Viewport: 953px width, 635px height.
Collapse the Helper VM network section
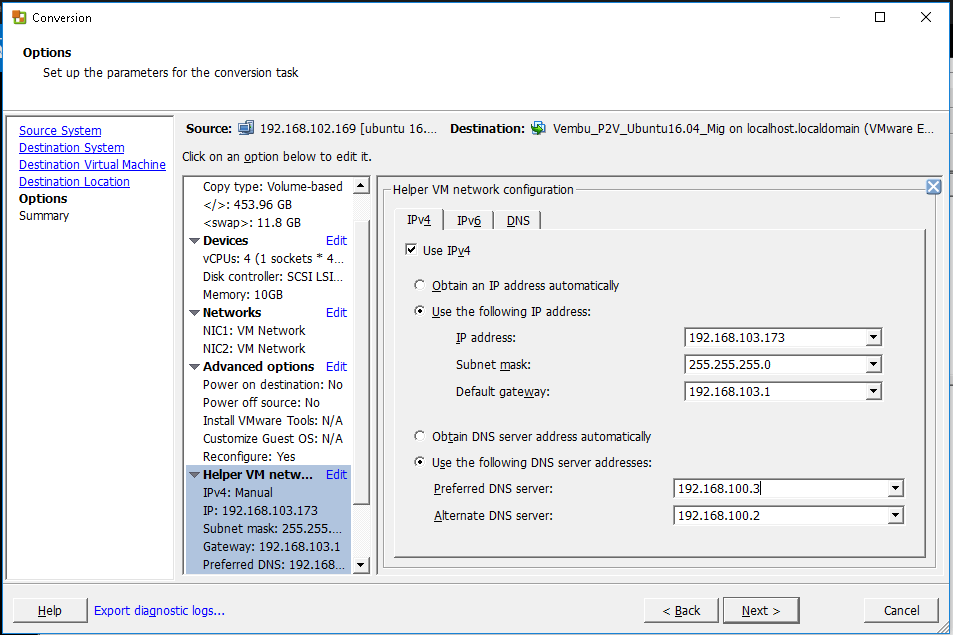(194, 475)
